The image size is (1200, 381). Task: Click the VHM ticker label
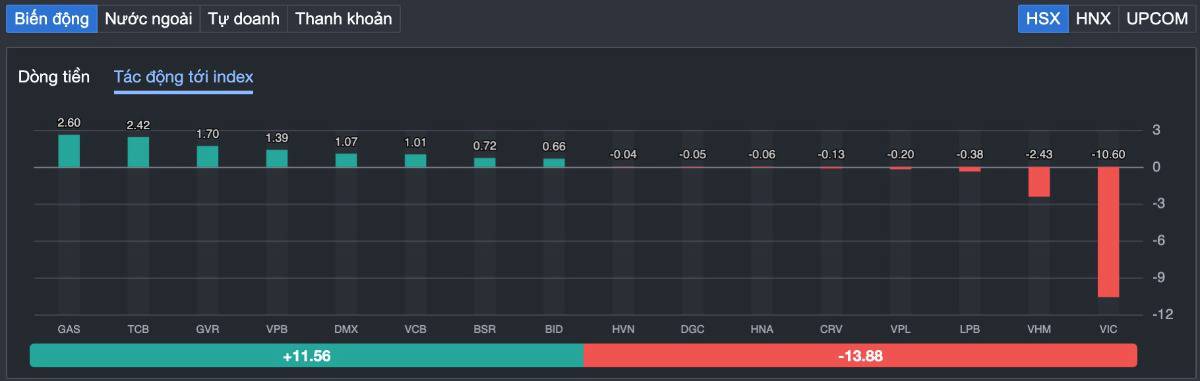point(1039,329)
